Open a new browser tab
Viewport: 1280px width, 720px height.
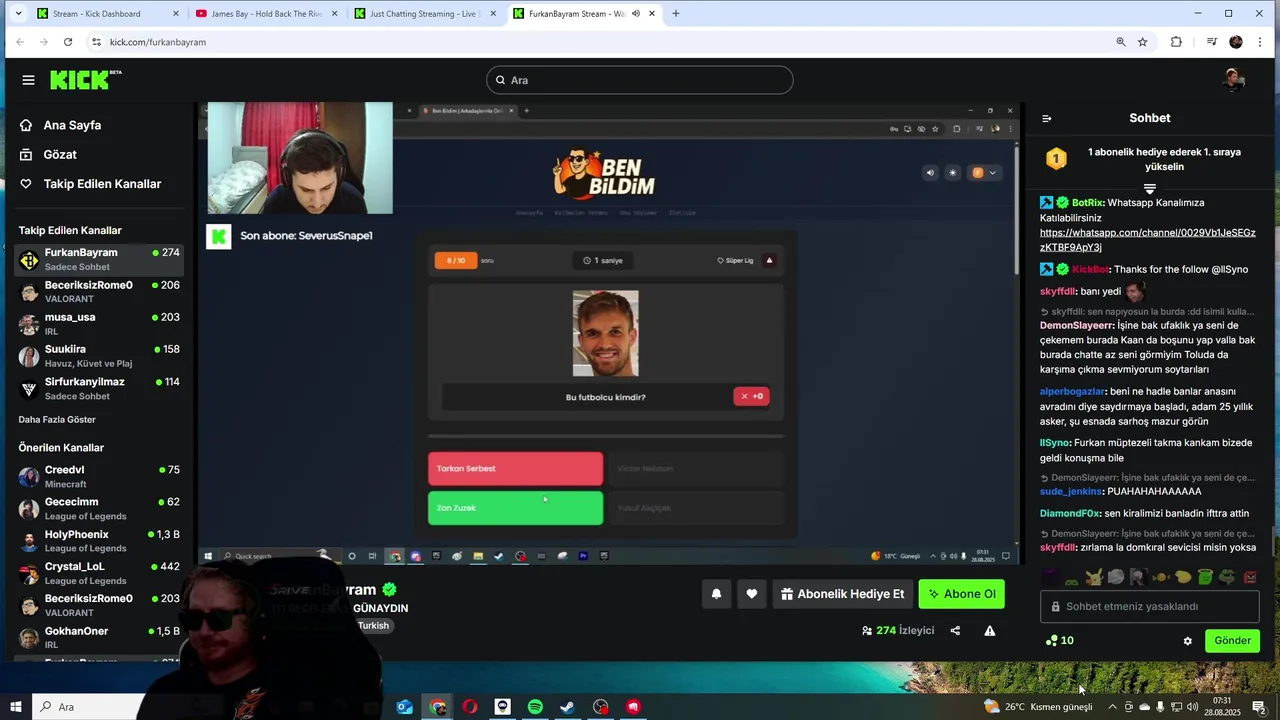tap(676, 14)
